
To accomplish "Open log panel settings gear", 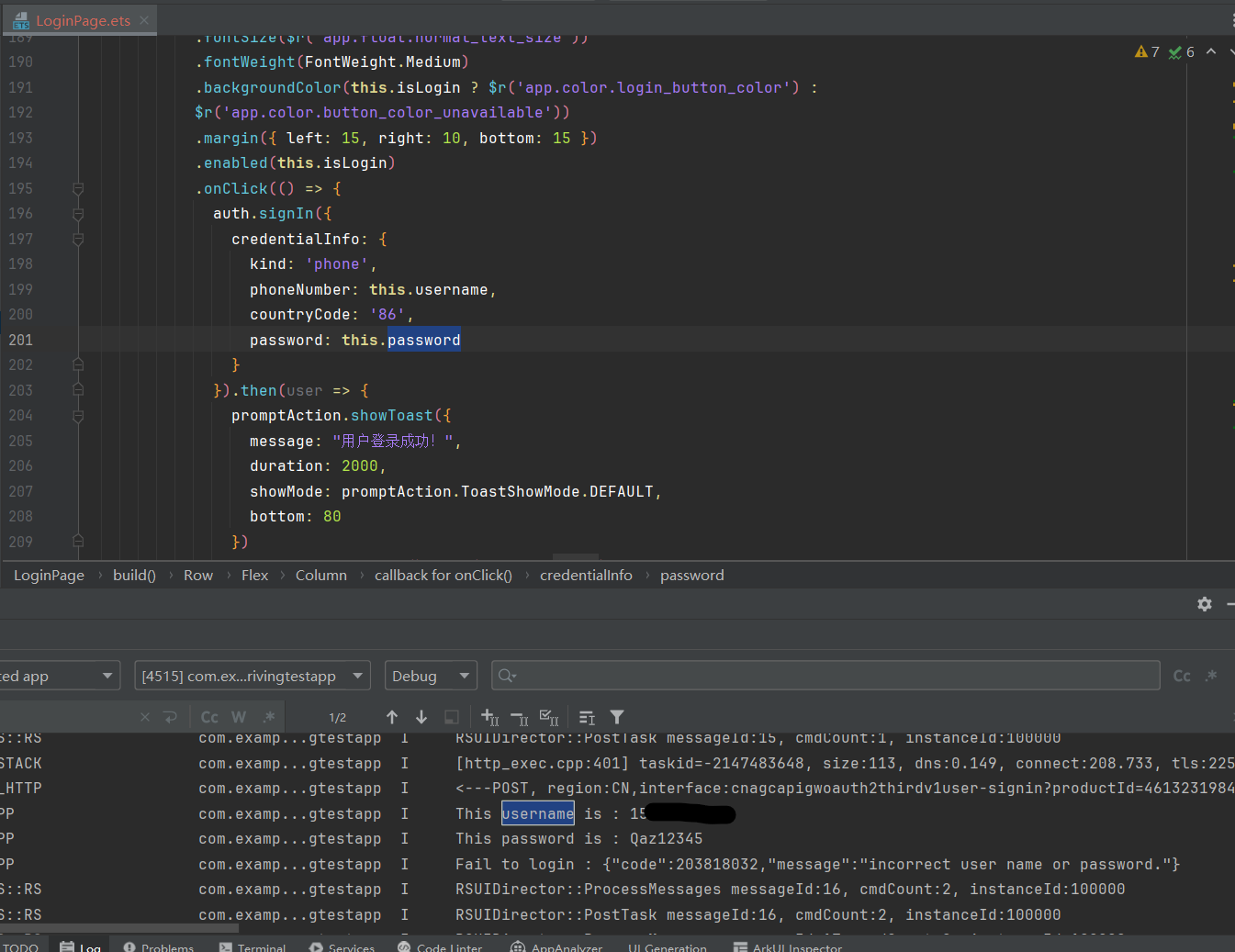I will pos(1205,604).
